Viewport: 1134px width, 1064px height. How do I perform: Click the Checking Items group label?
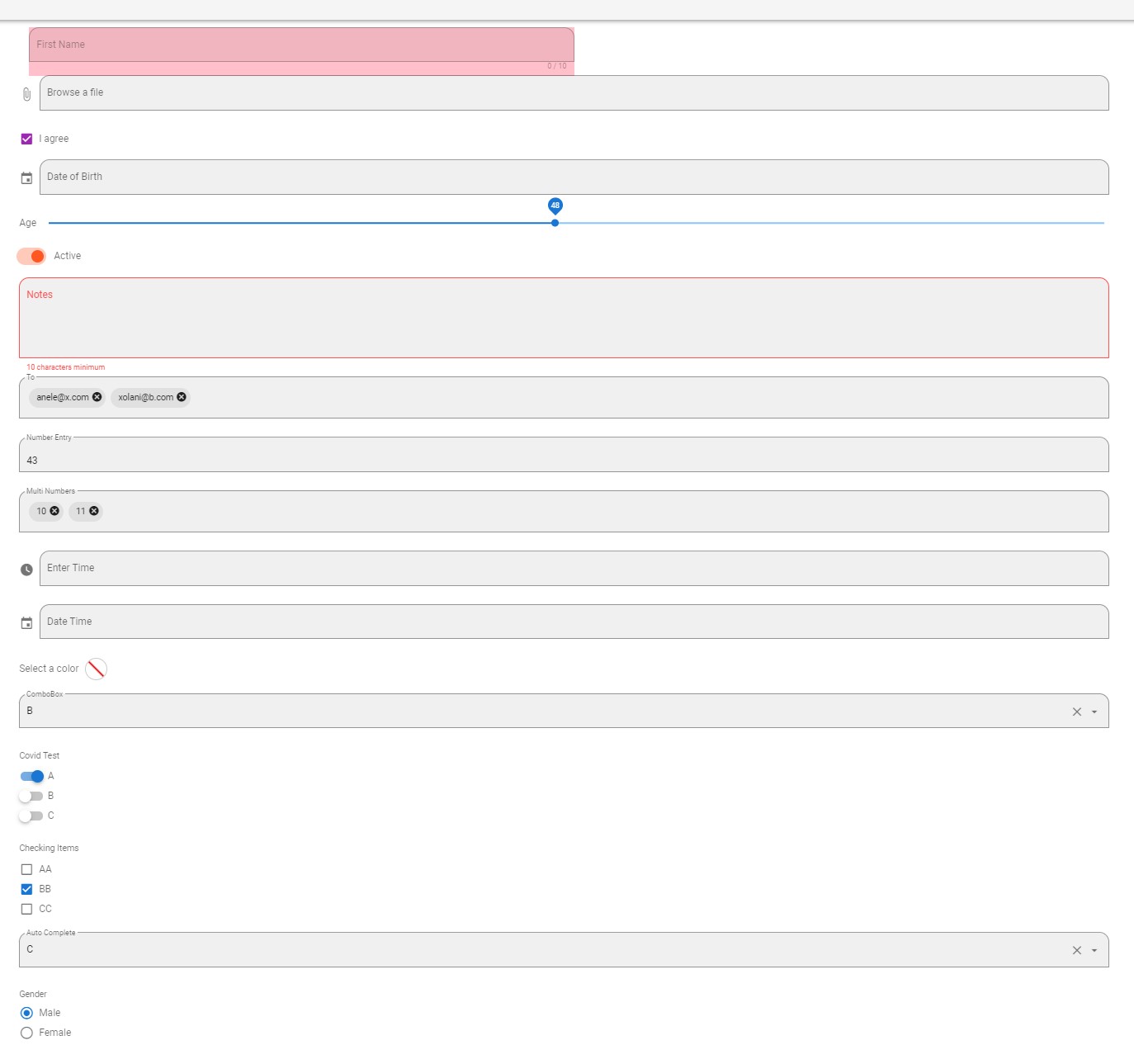[x=49, y=848]
